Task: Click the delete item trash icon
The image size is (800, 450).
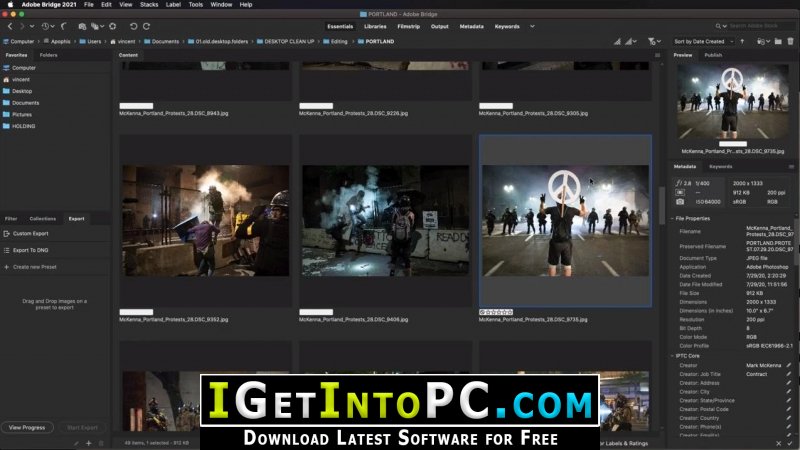Action: click(x=790, y=41)
